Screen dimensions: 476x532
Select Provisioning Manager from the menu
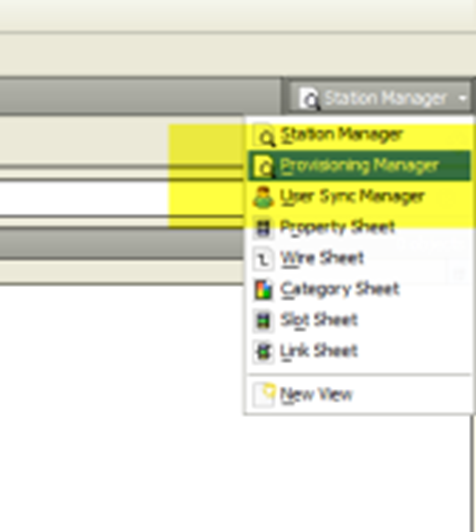(x=360, y=166)
